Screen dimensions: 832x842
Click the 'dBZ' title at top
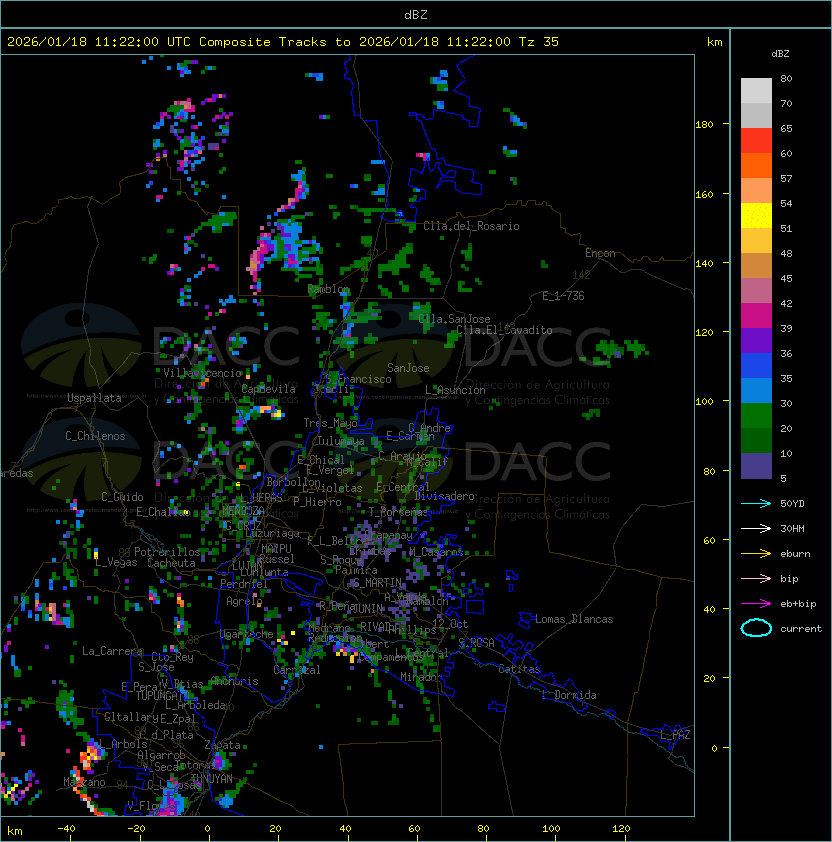[416, 14]
